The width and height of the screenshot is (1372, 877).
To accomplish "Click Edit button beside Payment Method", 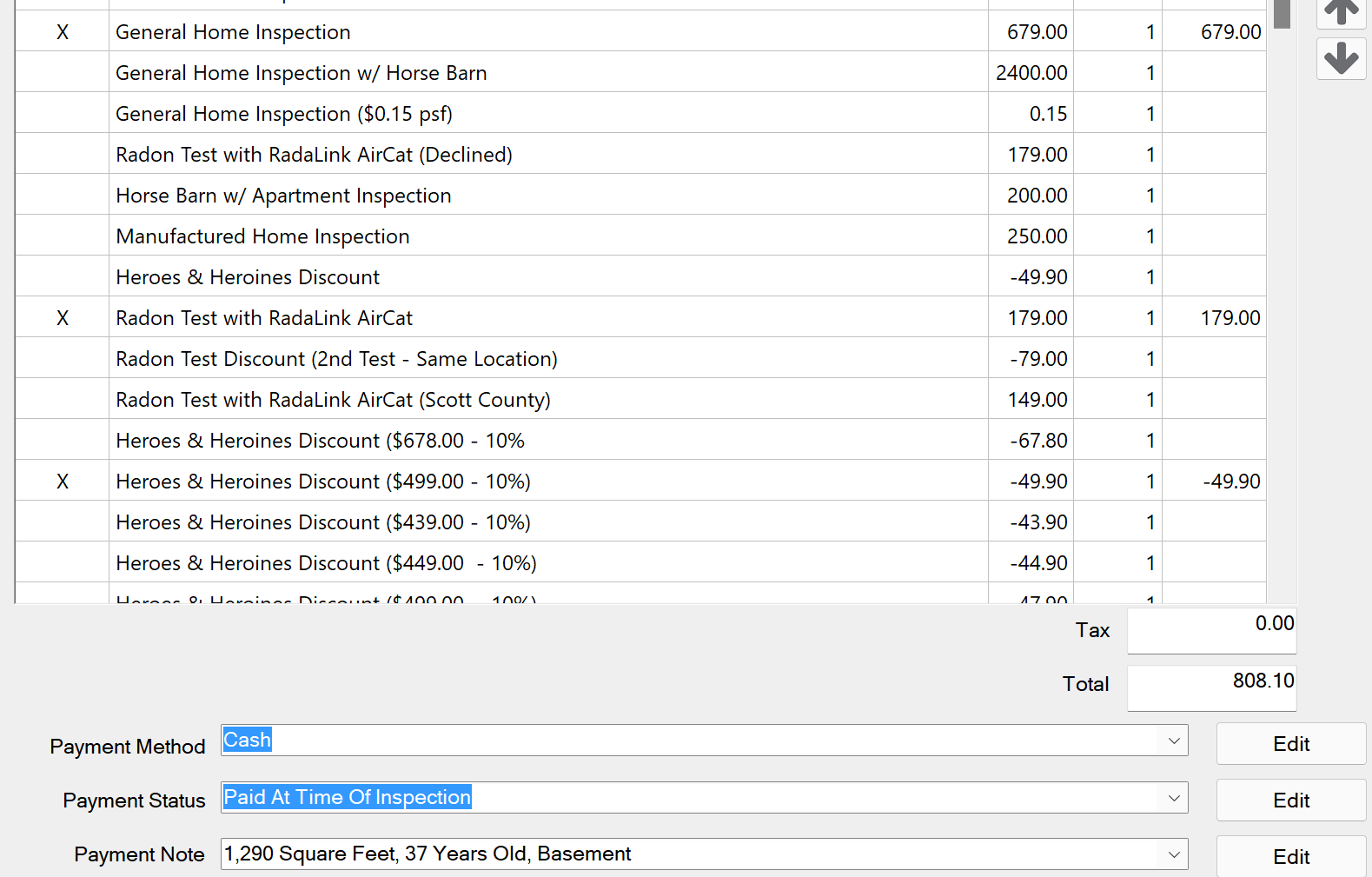I will [1290, 744].
